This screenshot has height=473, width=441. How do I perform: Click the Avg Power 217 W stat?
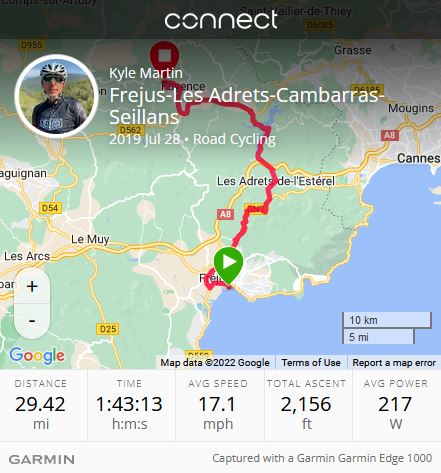pos(396,406)
